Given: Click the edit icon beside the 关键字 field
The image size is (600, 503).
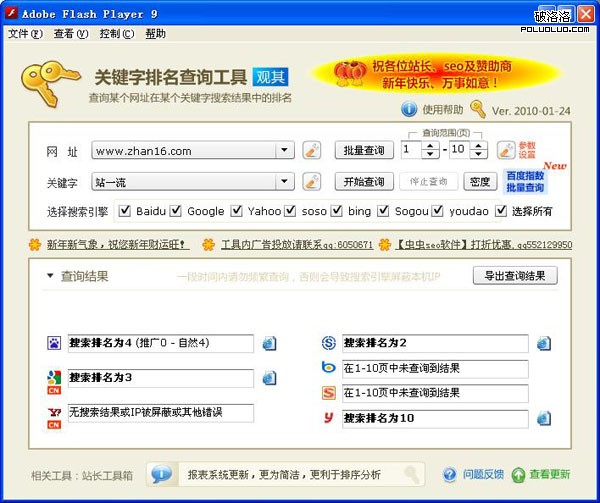Looking at the screenshot, I should click(x=311, y=182).
